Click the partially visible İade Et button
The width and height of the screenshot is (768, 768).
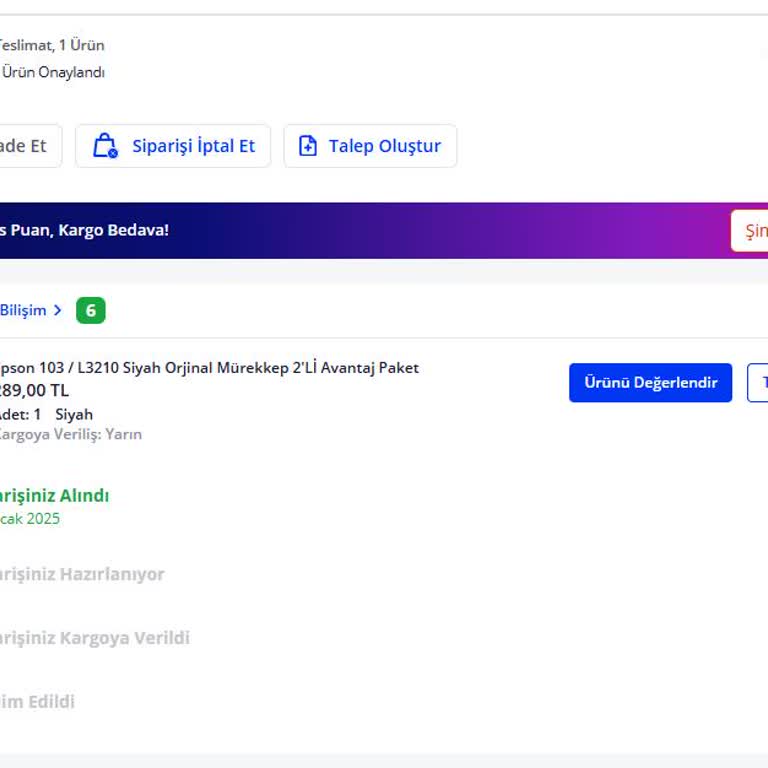coord(30,146)
